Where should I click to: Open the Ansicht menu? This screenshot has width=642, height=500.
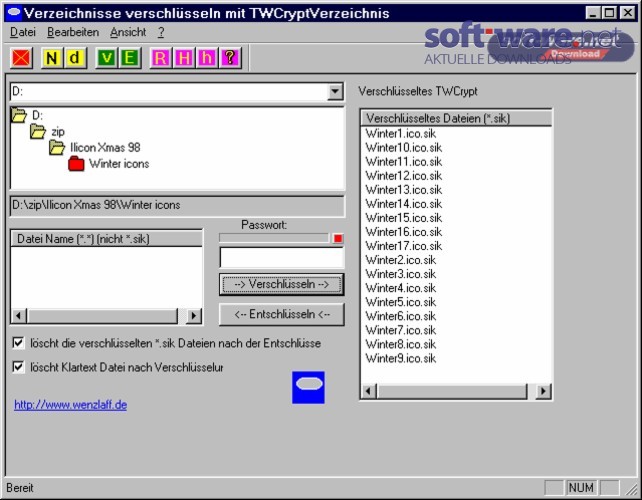pyautogui.click(x=128, y=32)
